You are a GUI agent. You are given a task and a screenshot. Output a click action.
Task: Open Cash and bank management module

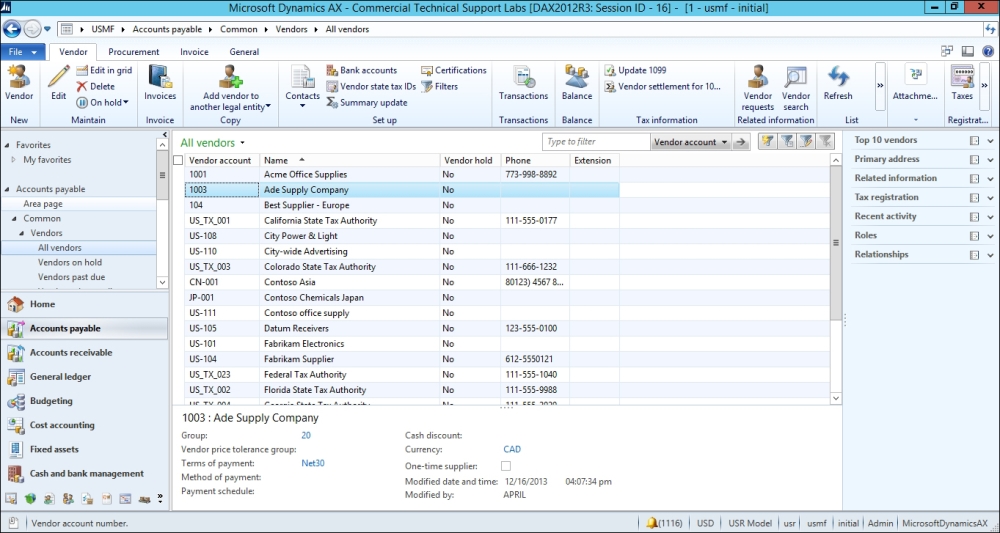point(84,474)
